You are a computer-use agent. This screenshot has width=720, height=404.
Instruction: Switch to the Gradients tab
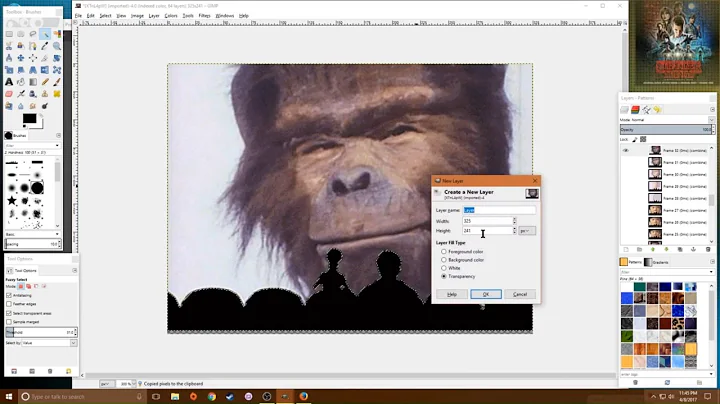(x=657, y=262)
